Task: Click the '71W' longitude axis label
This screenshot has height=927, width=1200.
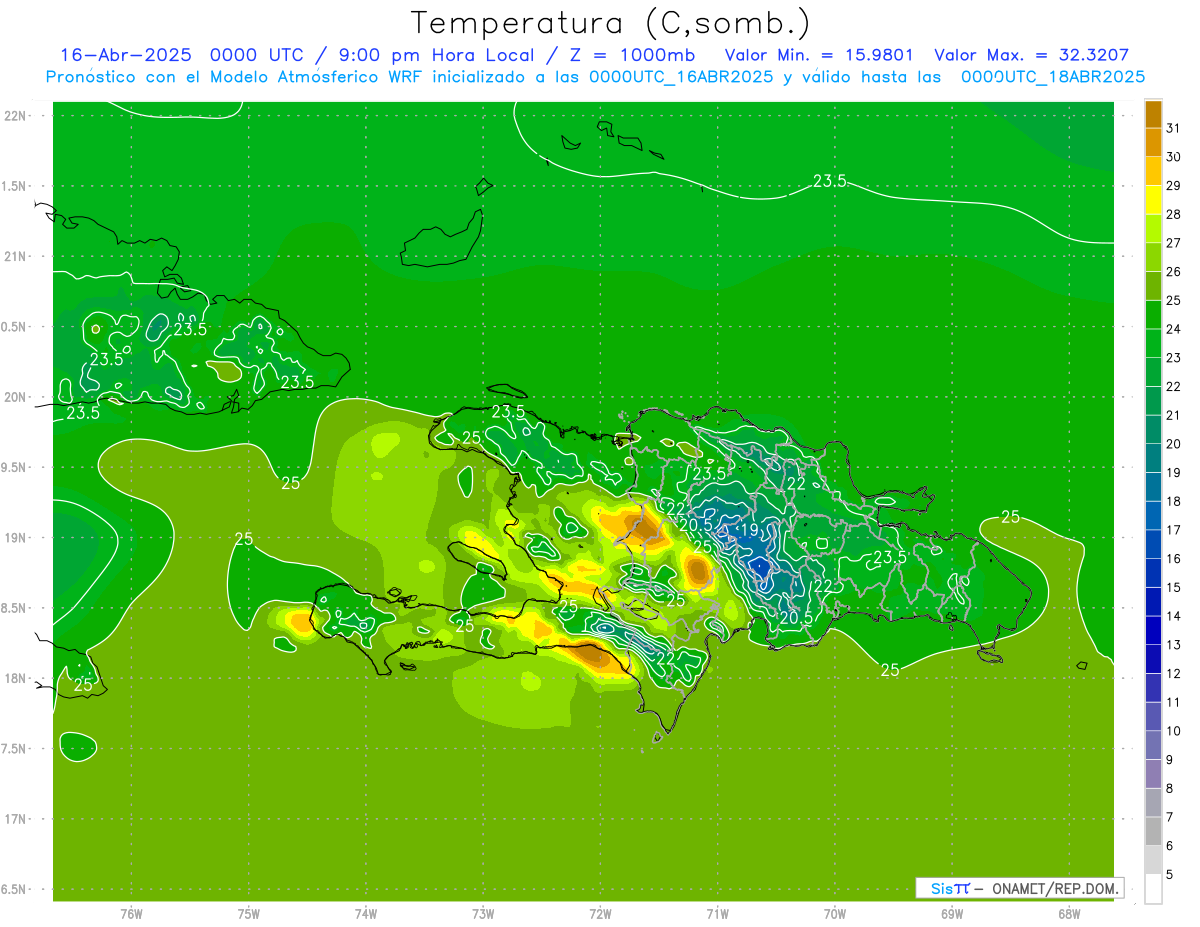Action: pos(717,914)
